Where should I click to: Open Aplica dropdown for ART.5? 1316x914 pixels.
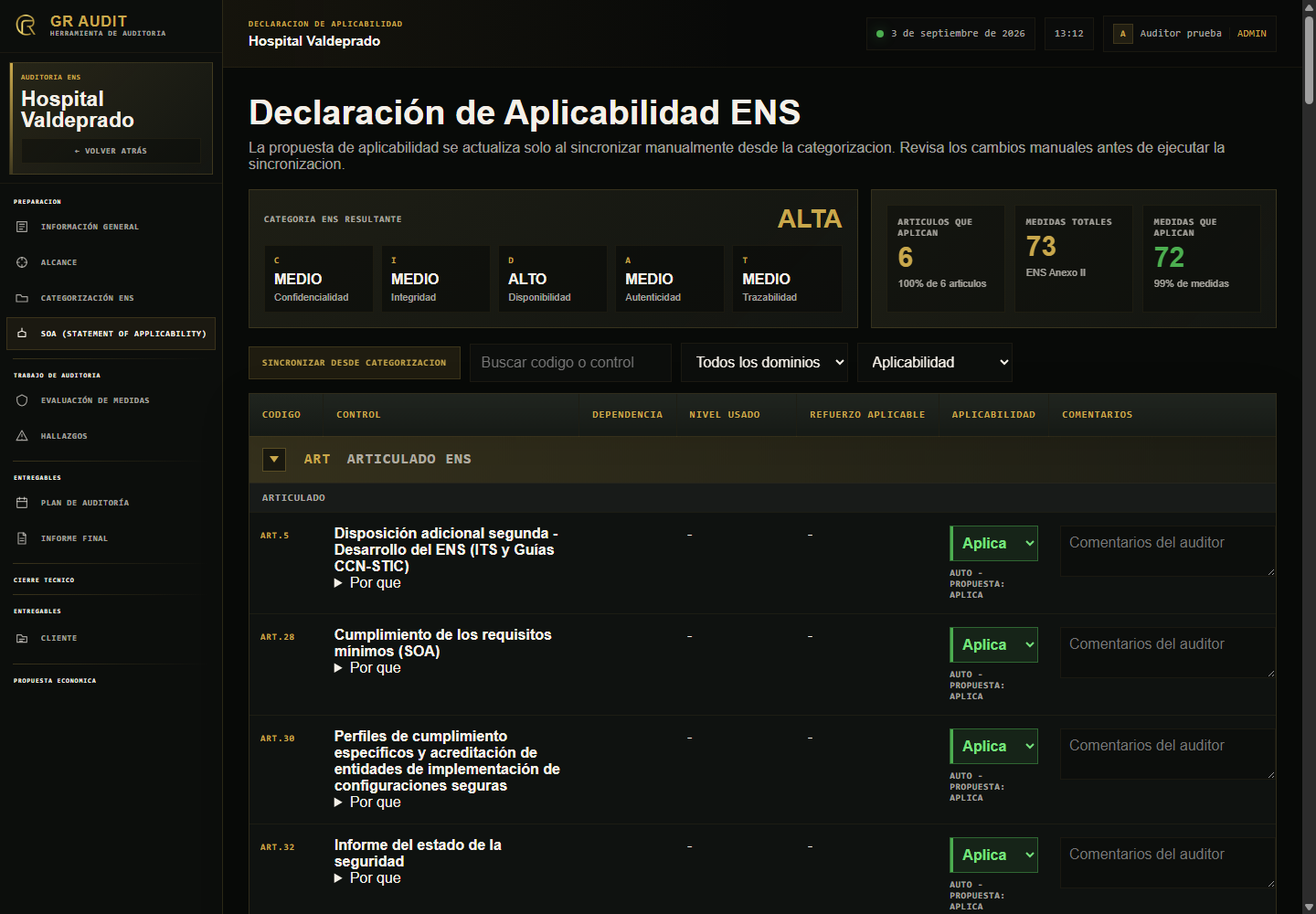tap(994, 543)
